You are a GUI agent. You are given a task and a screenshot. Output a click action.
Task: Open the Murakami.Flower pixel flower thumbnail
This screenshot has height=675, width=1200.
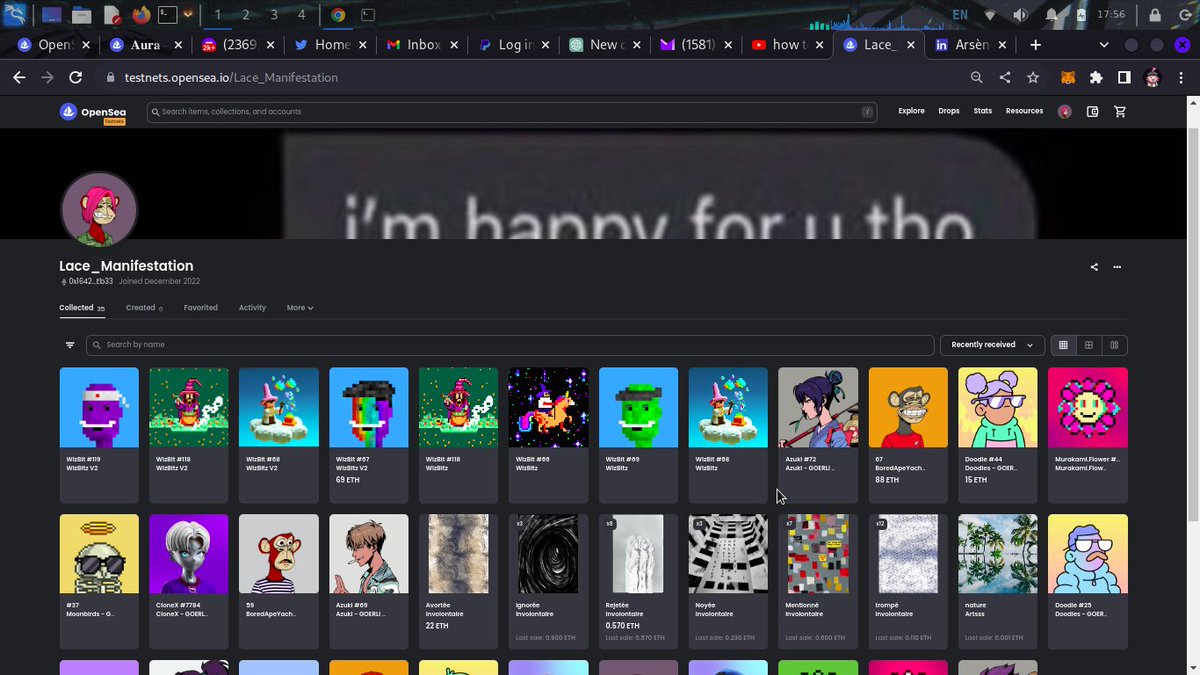1088,407
